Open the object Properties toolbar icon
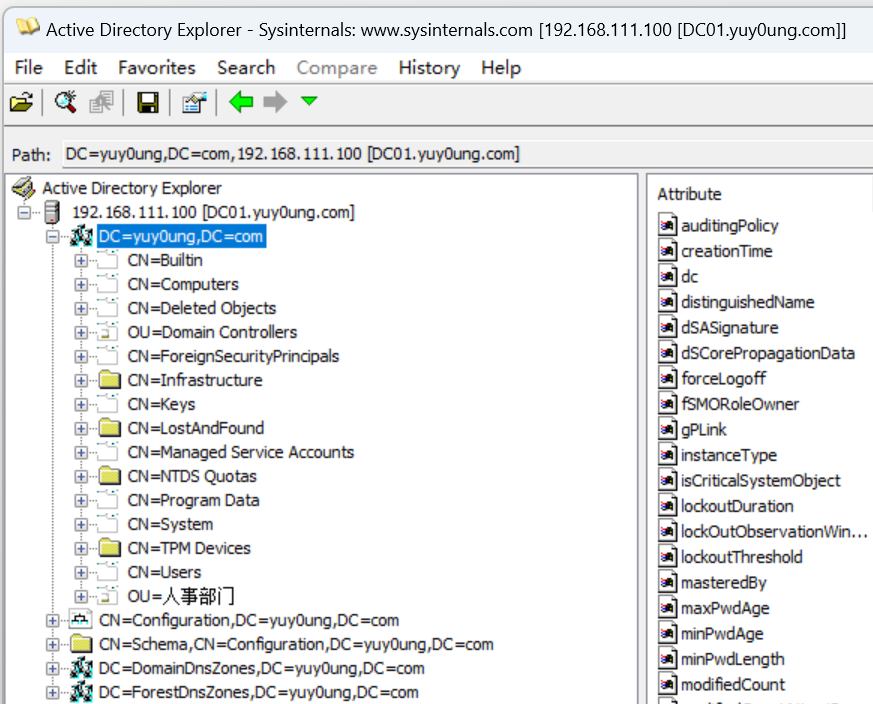 click(x=194, y=102)
